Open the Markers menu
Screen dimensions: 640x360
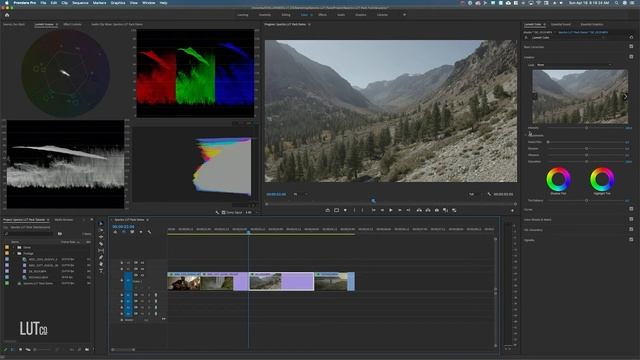99,3
